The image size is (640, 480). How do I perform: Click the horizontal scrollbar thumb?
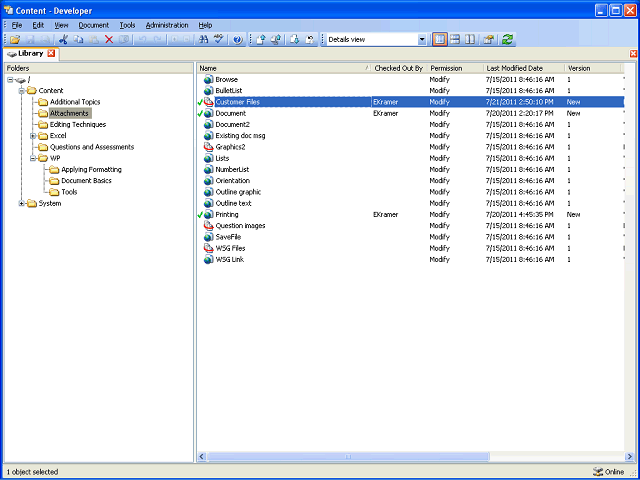(x=348, y=456)
